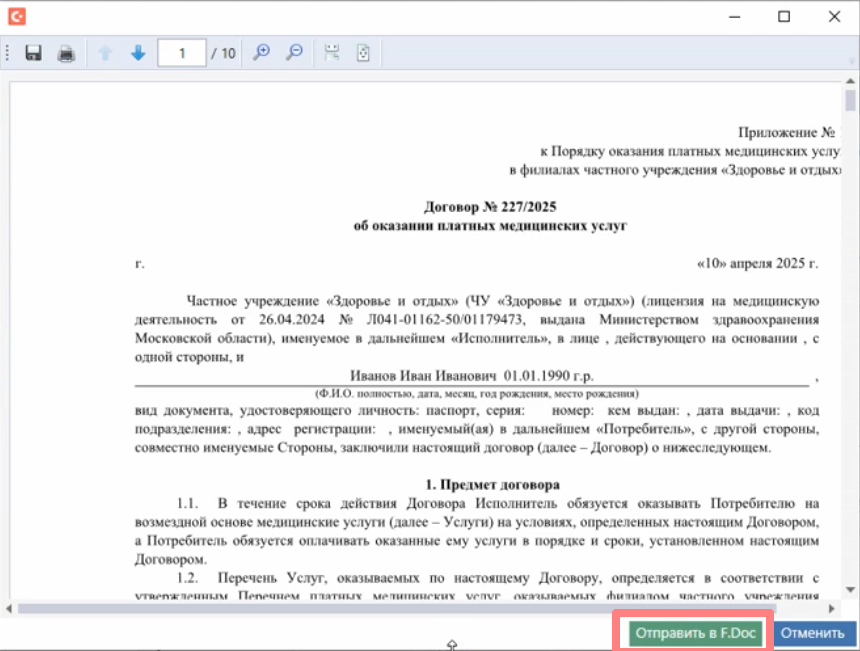The image size is (860, 651).
Task: Print the contract using printer icon
Action: pyautogui.click(x=66, y=53)
